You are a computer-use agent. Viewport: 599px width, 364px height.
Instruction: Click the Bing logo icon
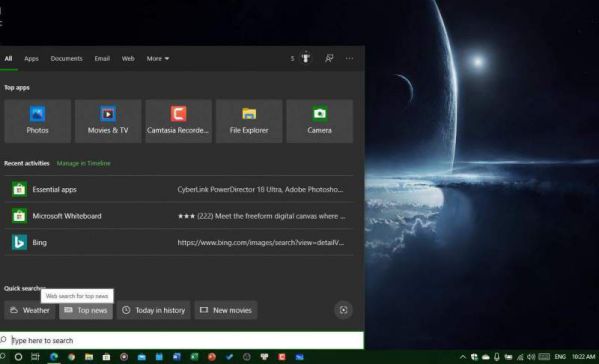pyautogui.click(x=19, y=243)
